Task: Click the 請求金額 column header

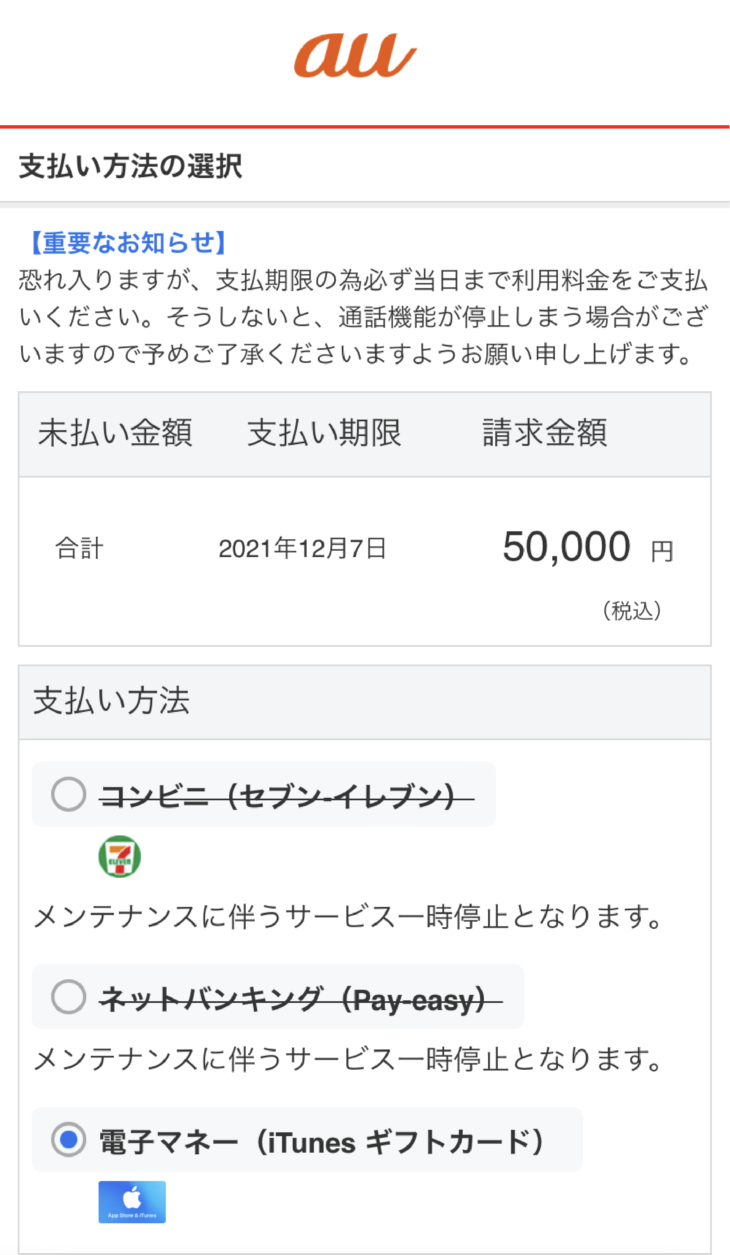Action: click(x=545, y=433)
